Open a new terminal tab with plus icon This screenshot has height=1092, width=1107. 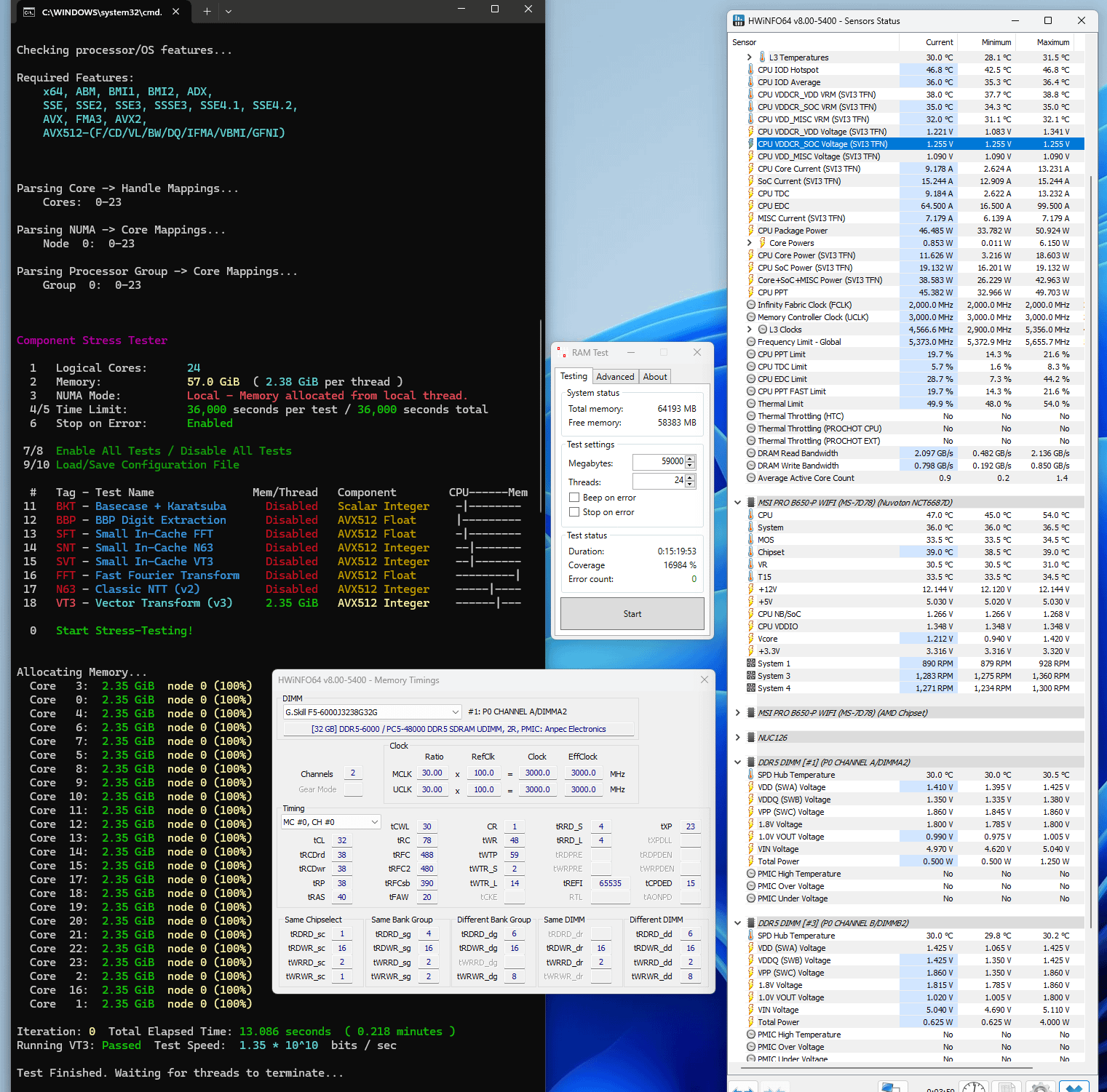[207, 12]
